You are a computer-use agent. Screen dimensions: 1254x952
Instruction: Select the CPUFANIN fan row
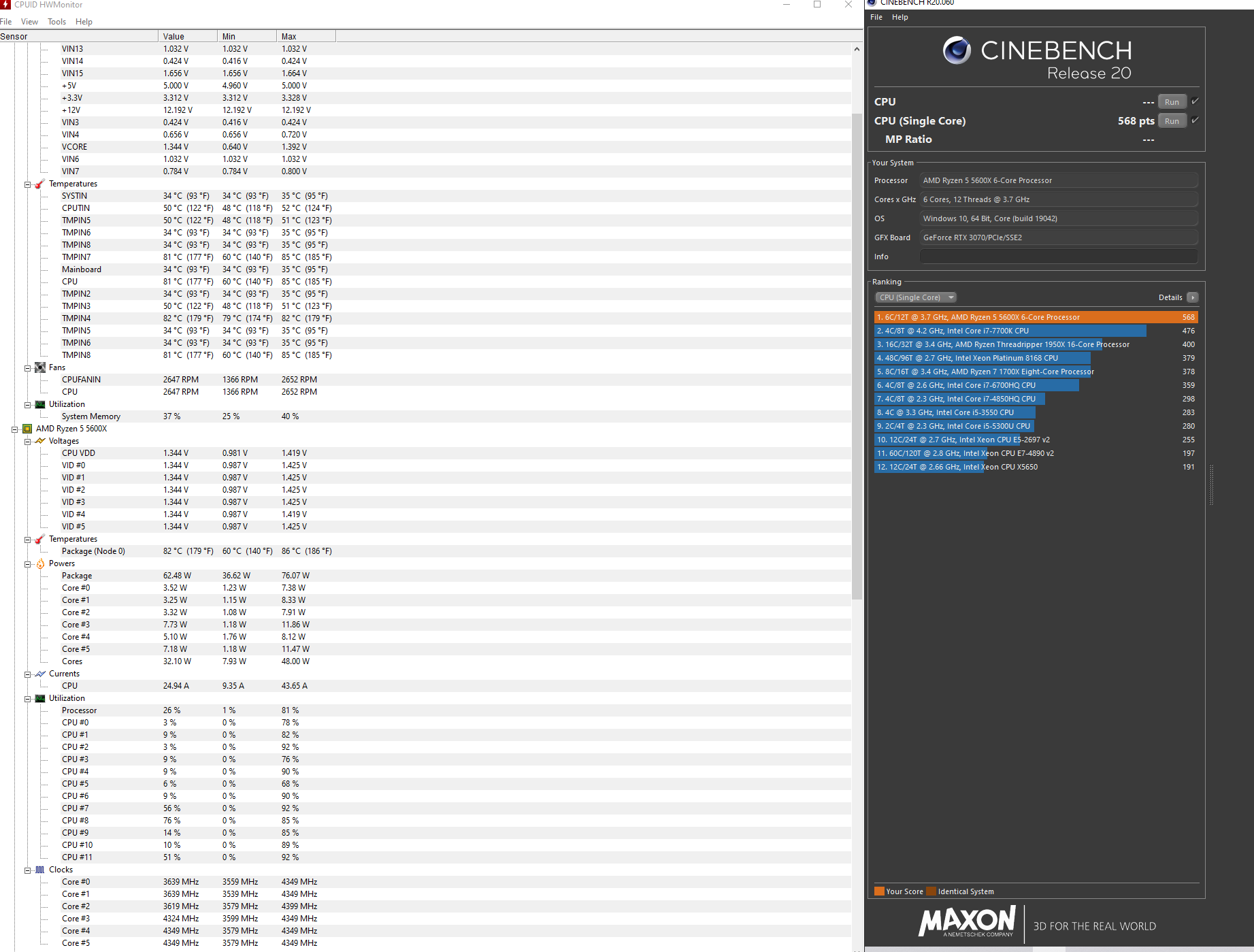pyautogui.click(x=426, y=380)
